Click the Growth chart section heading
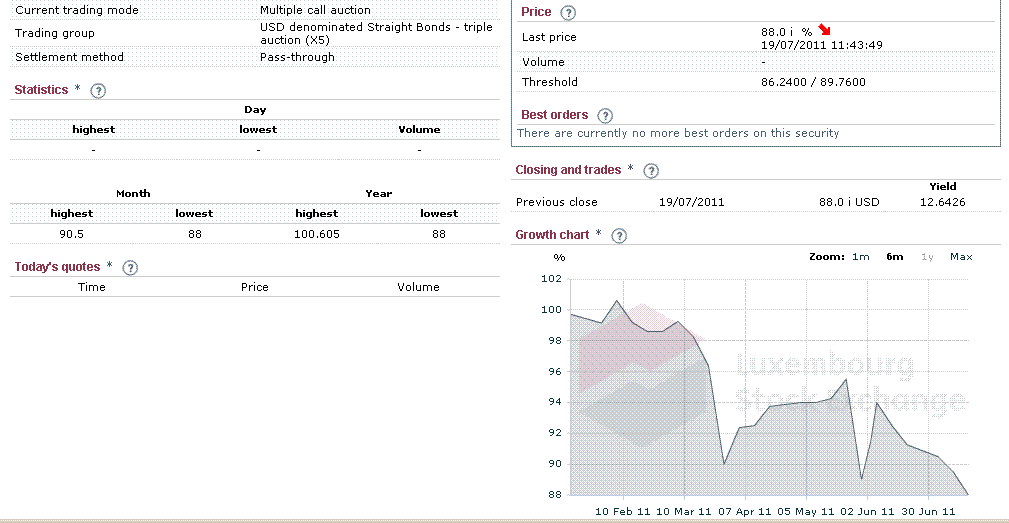The height and width of the screenshot is (523, 1009). tap(552, 235)
